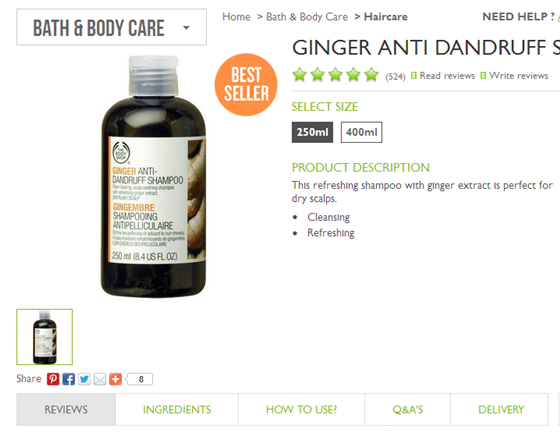Go to Home breadcrumb link

coord(236,17)
